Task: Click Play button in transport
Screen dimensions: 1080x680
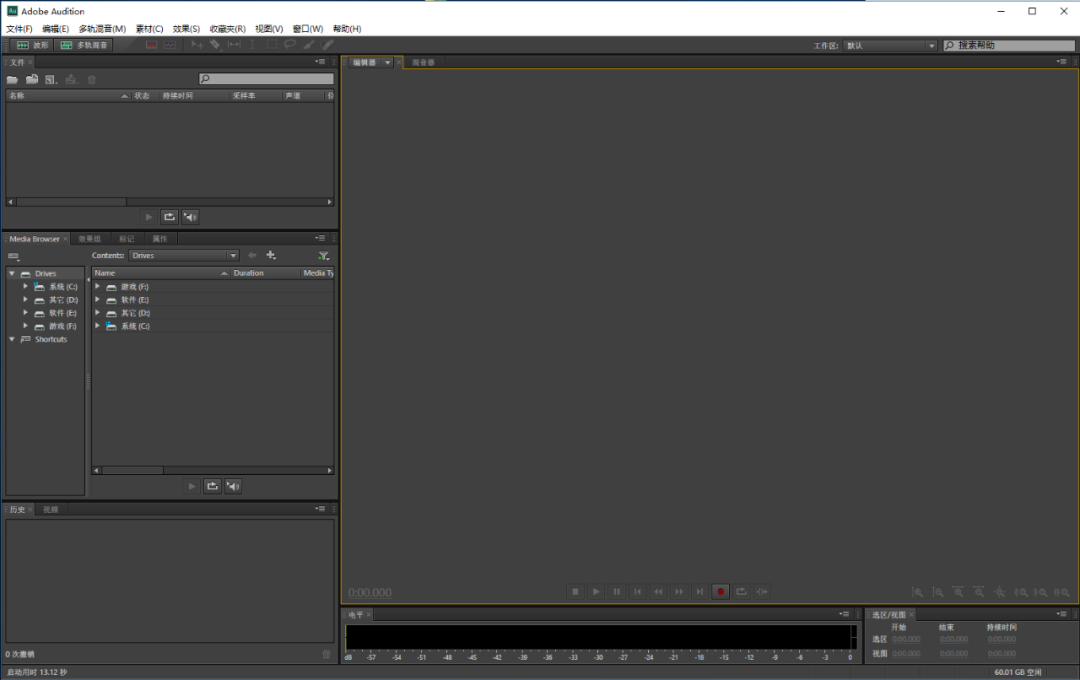Action: point(596,592)
